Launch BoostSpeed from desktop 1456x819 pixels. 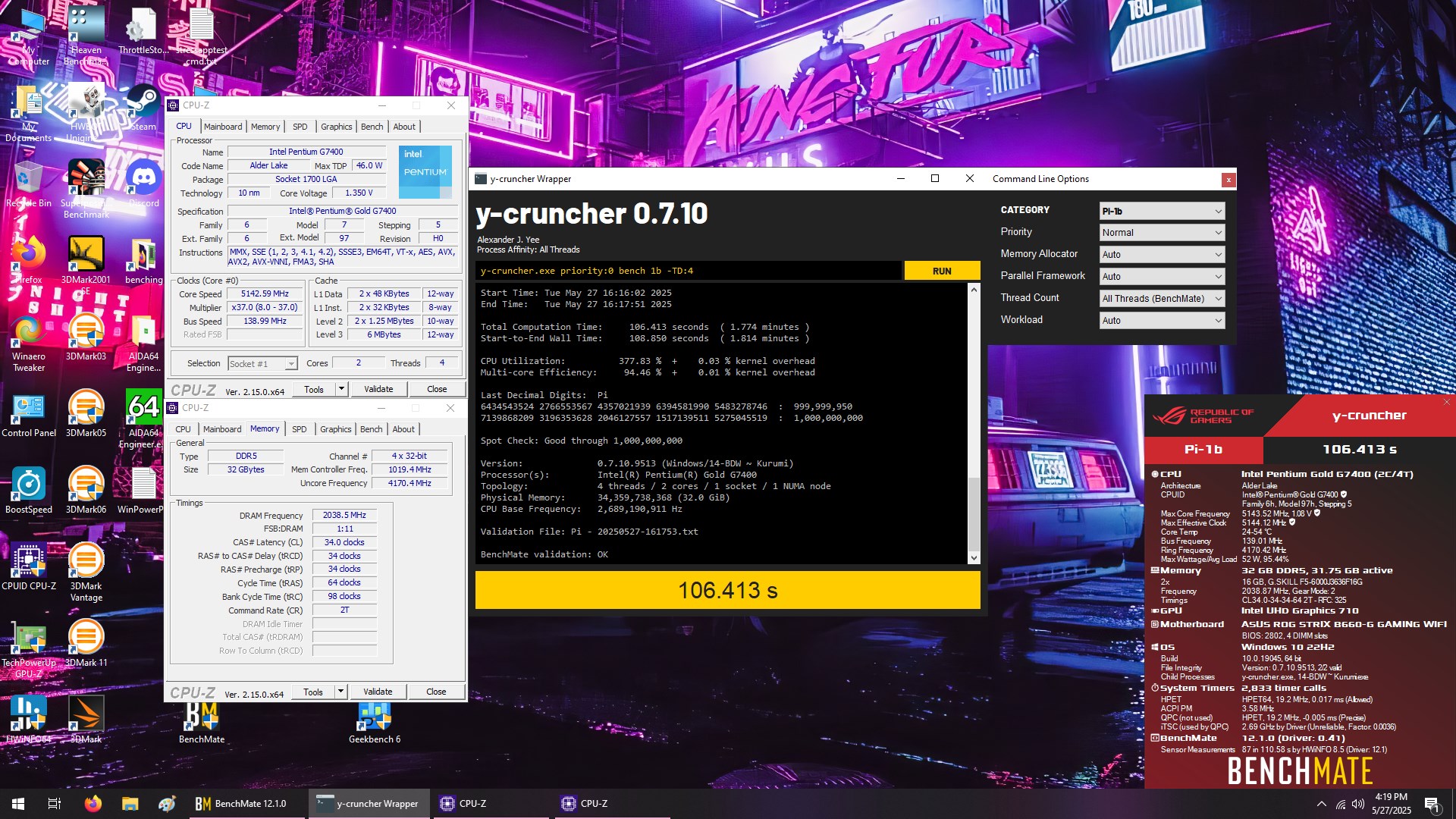(x=29, y=491)
